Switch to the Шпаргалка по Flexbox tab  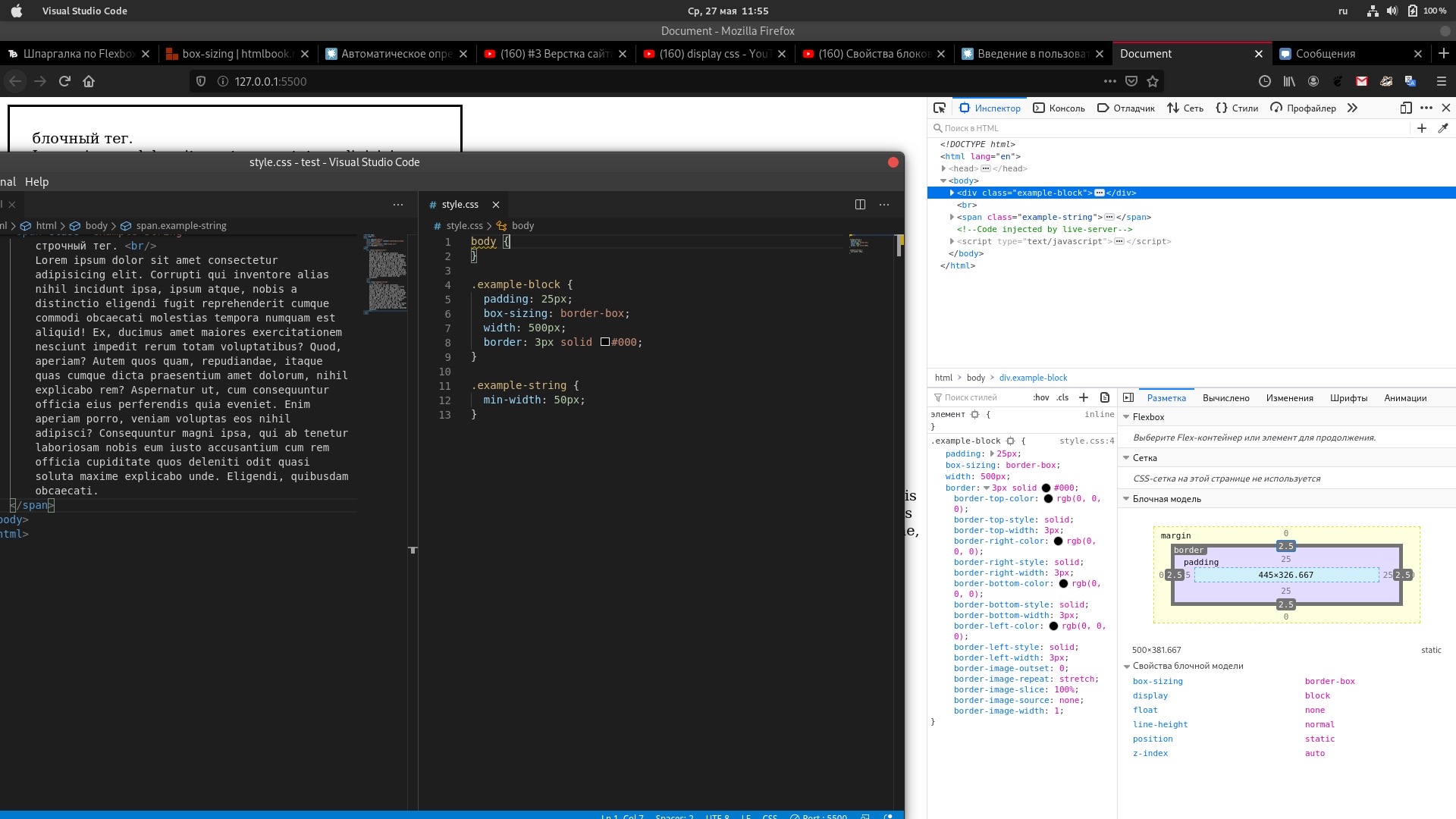(79, 54)
